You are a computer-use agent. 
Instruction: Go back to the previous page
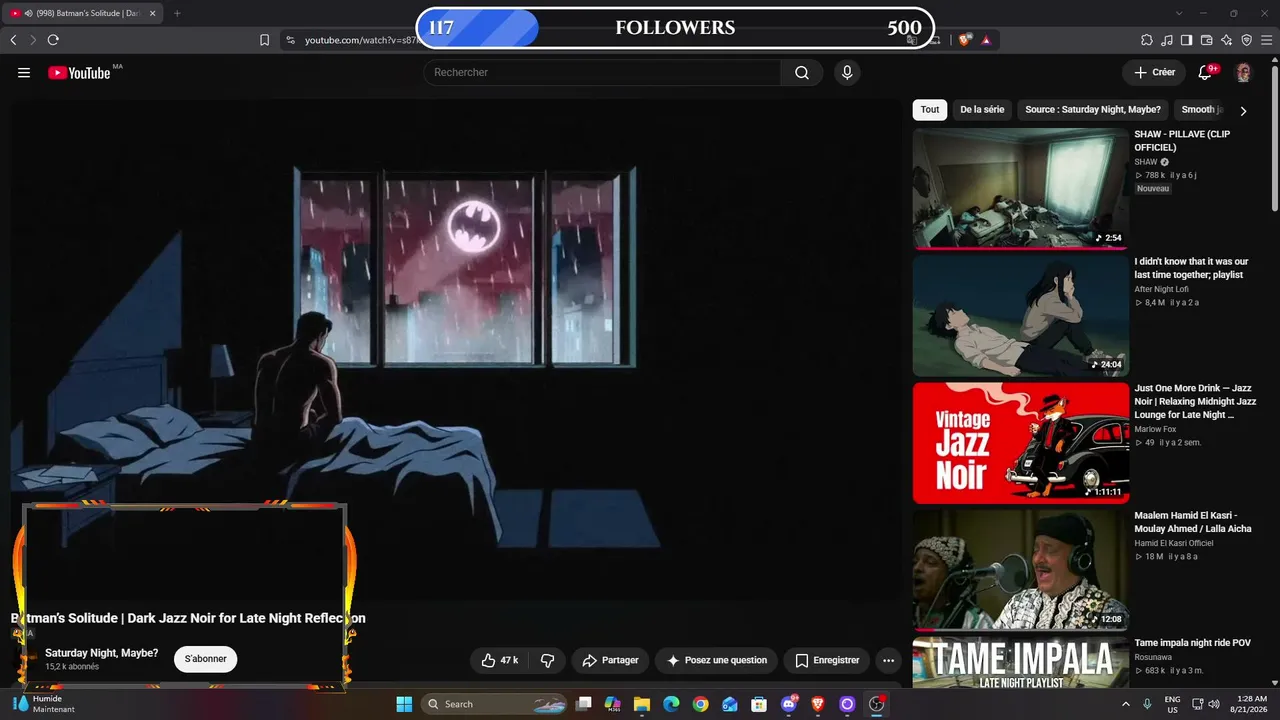pyautogui.click(x=13, y=40)
